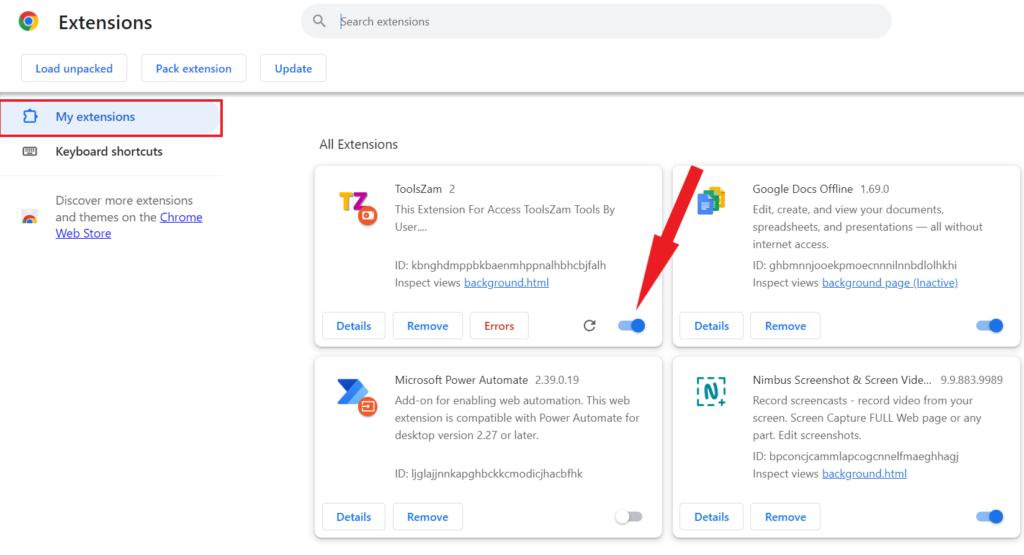The width and height of the screenshot is (1024, 555).
Task: Click the Google Docs Offline icon
Action: pyautogui.click(x=711, y=200)
